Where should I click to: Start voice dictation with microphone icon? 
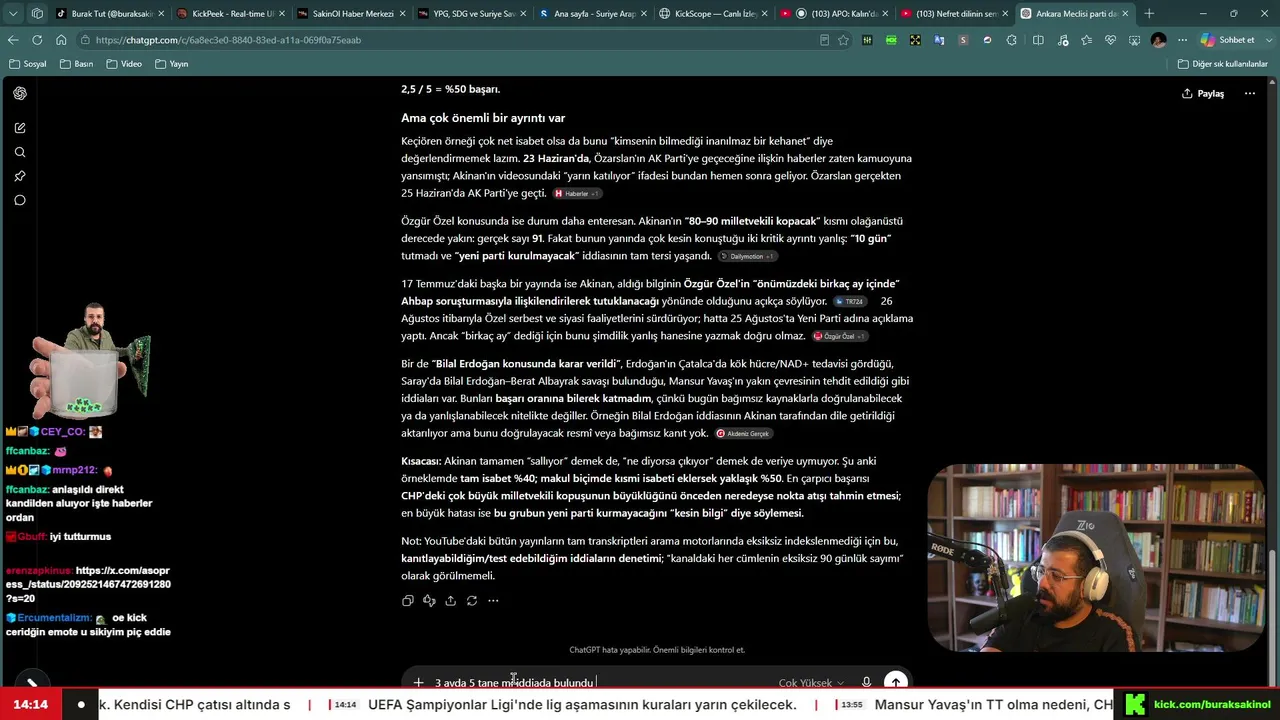[866, 683]
